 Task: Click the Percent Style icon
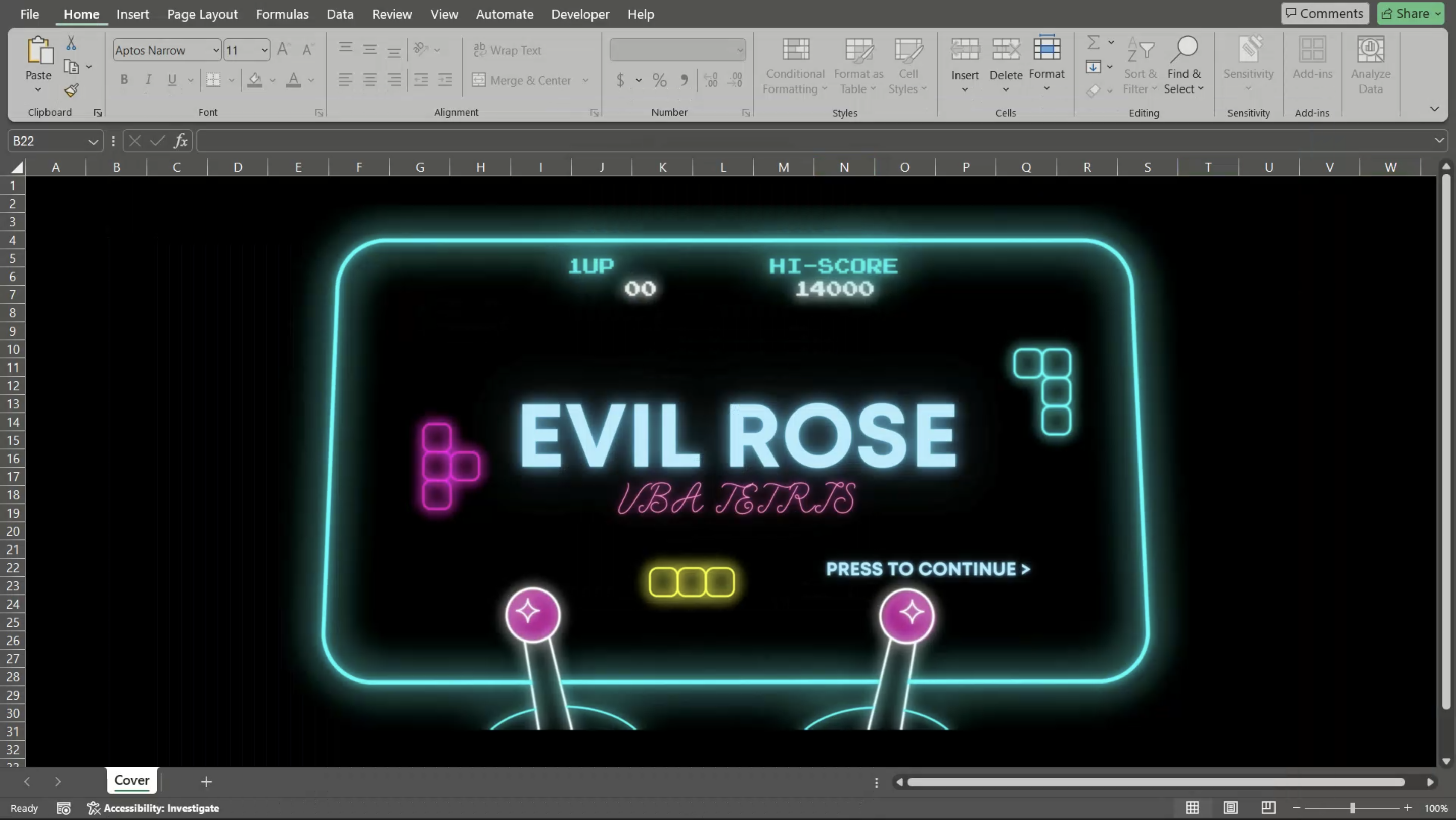(659, 80)
